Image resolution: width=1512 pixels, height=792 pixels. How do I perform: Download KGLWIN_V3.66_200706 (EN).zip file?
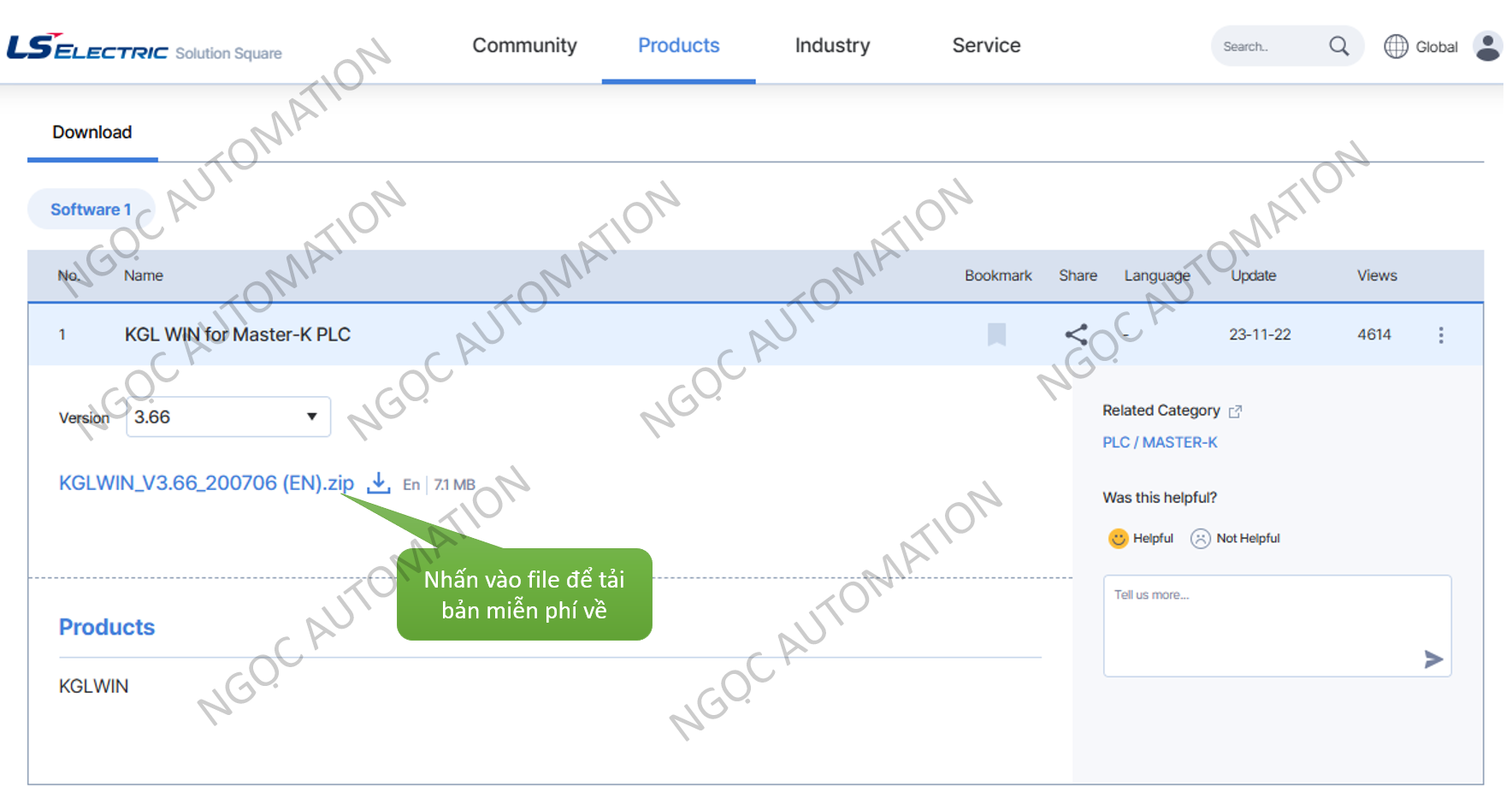coord(206,483)
